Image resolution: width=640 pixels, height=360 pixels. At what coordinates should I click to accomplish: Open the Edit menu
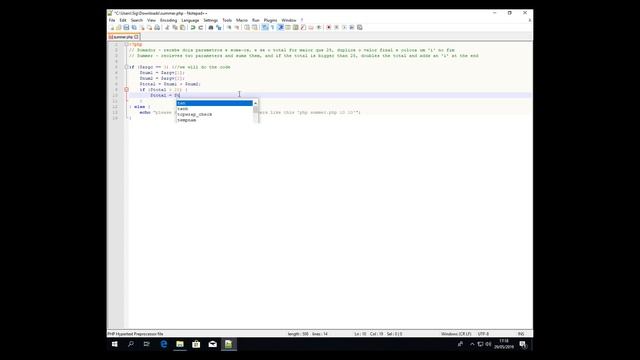pos(123,20)
